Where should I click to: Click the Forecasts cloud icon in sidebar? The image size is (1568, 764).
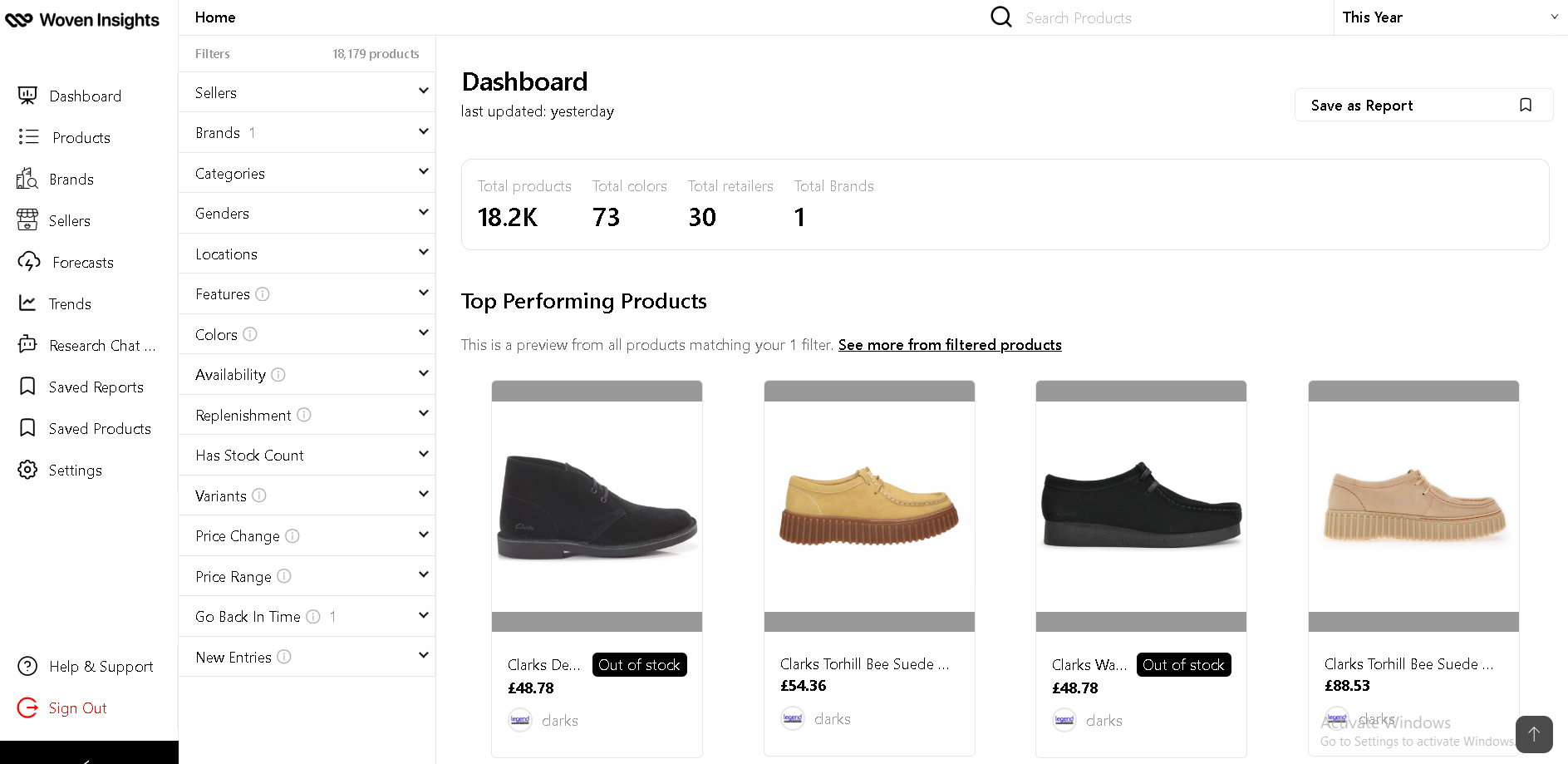(x=28, y=262)
